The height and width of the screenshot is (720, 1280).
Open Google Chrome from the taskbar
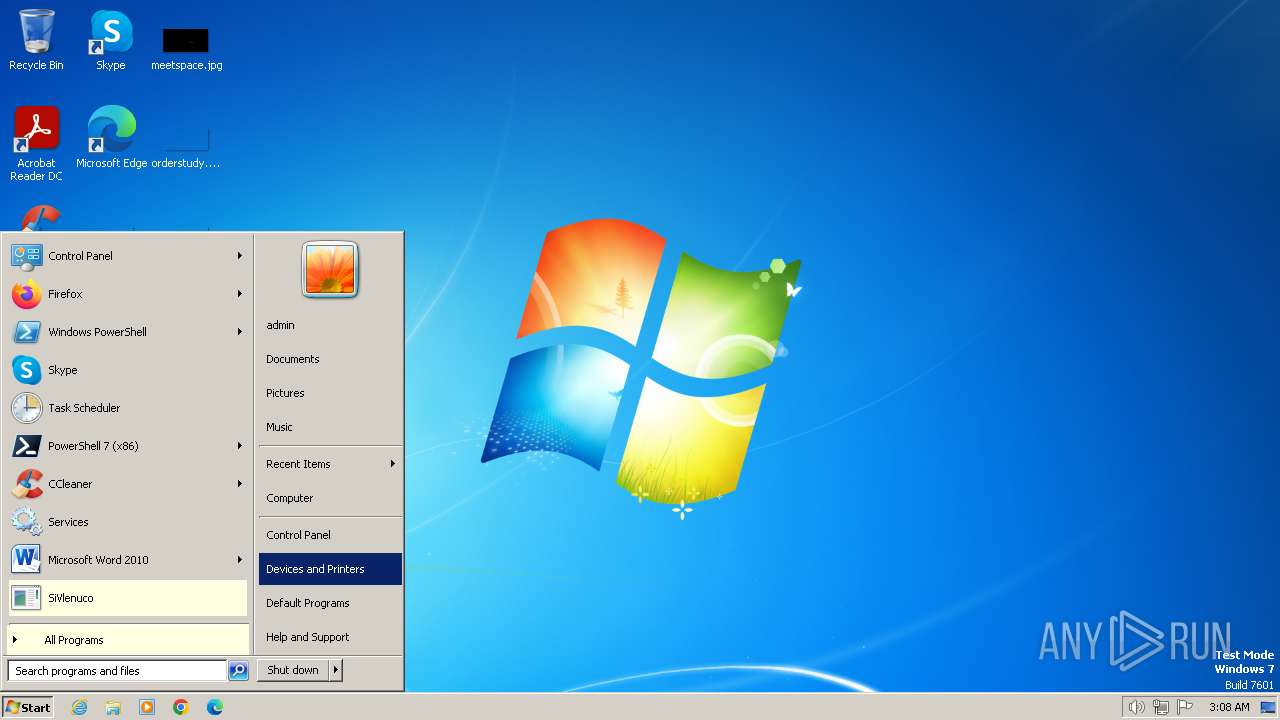click(x=181, y=707)
